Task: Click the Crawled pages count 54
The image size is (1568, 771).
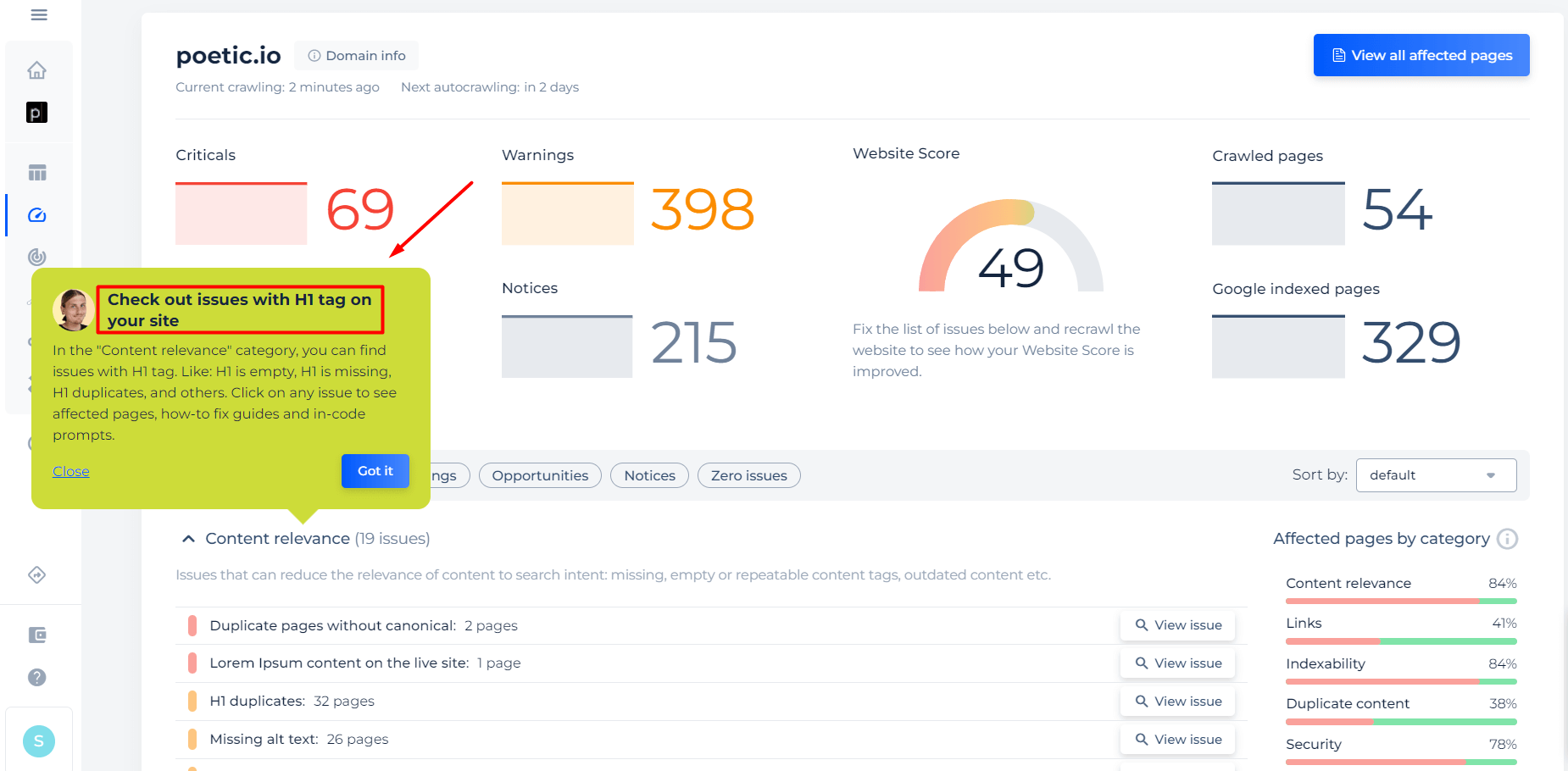Action: click(1398, 209)
